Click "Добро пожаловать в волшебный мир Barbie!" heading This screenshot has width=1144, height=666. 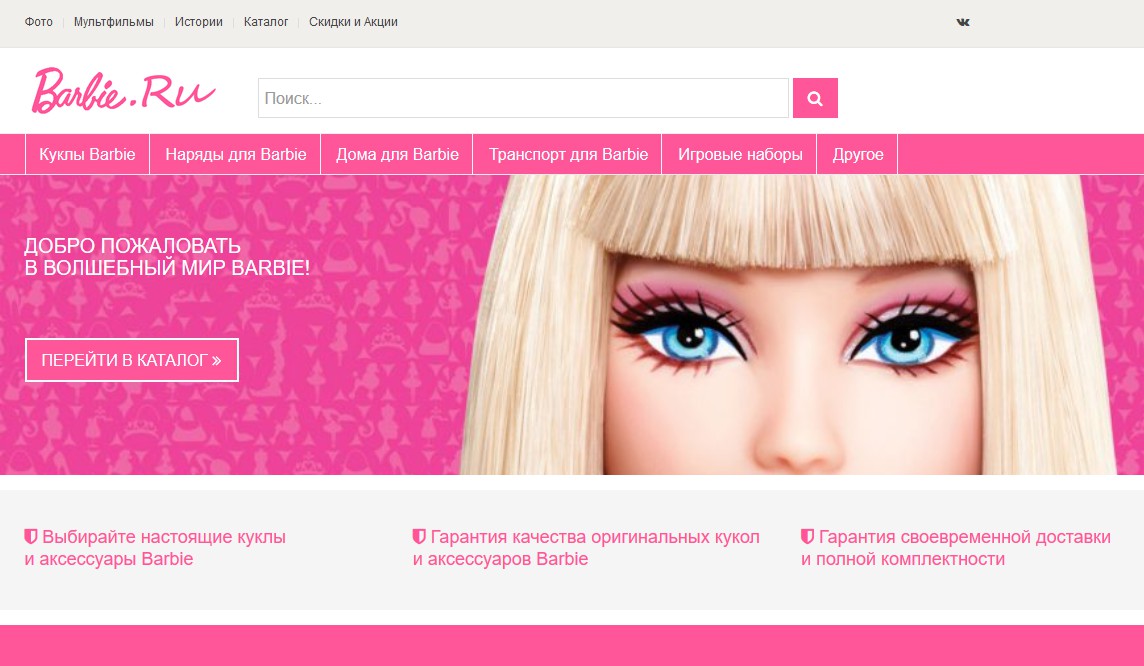coord(167,257)
